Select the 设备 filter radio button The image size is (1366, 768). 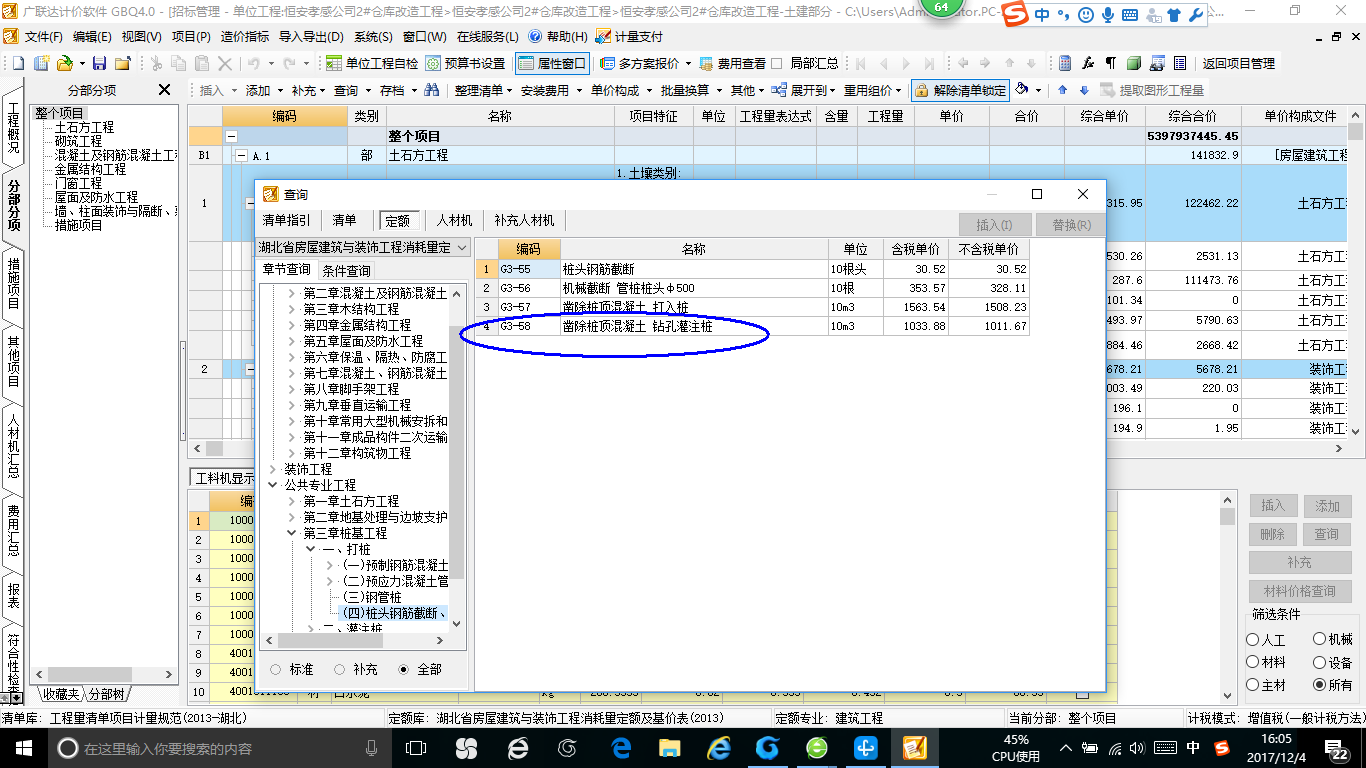click(x=1320, y=662)
